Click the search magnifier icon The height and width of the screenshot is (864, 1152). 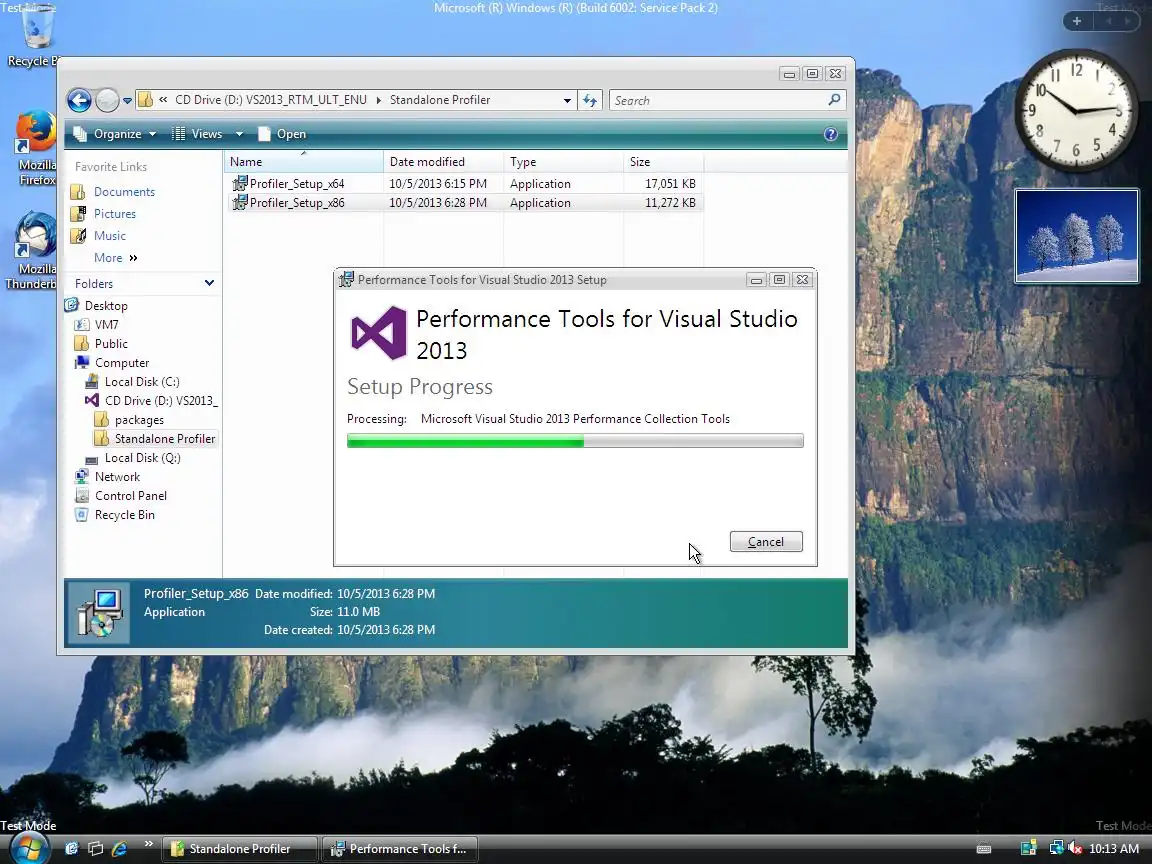[x=835, y=100]
